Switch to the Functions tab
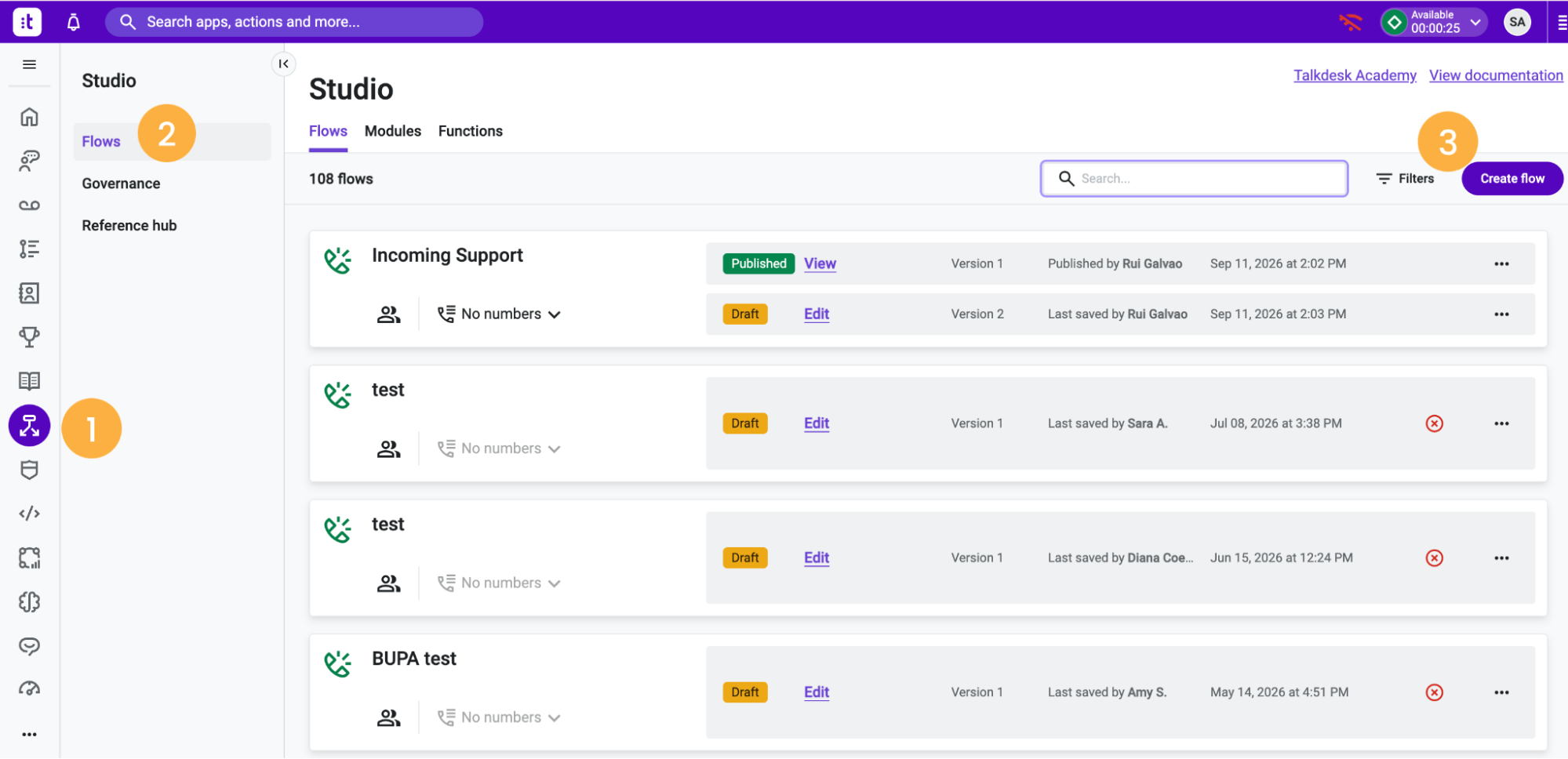The width and height of the screenshot is (1568, 759). pos(471,131)
